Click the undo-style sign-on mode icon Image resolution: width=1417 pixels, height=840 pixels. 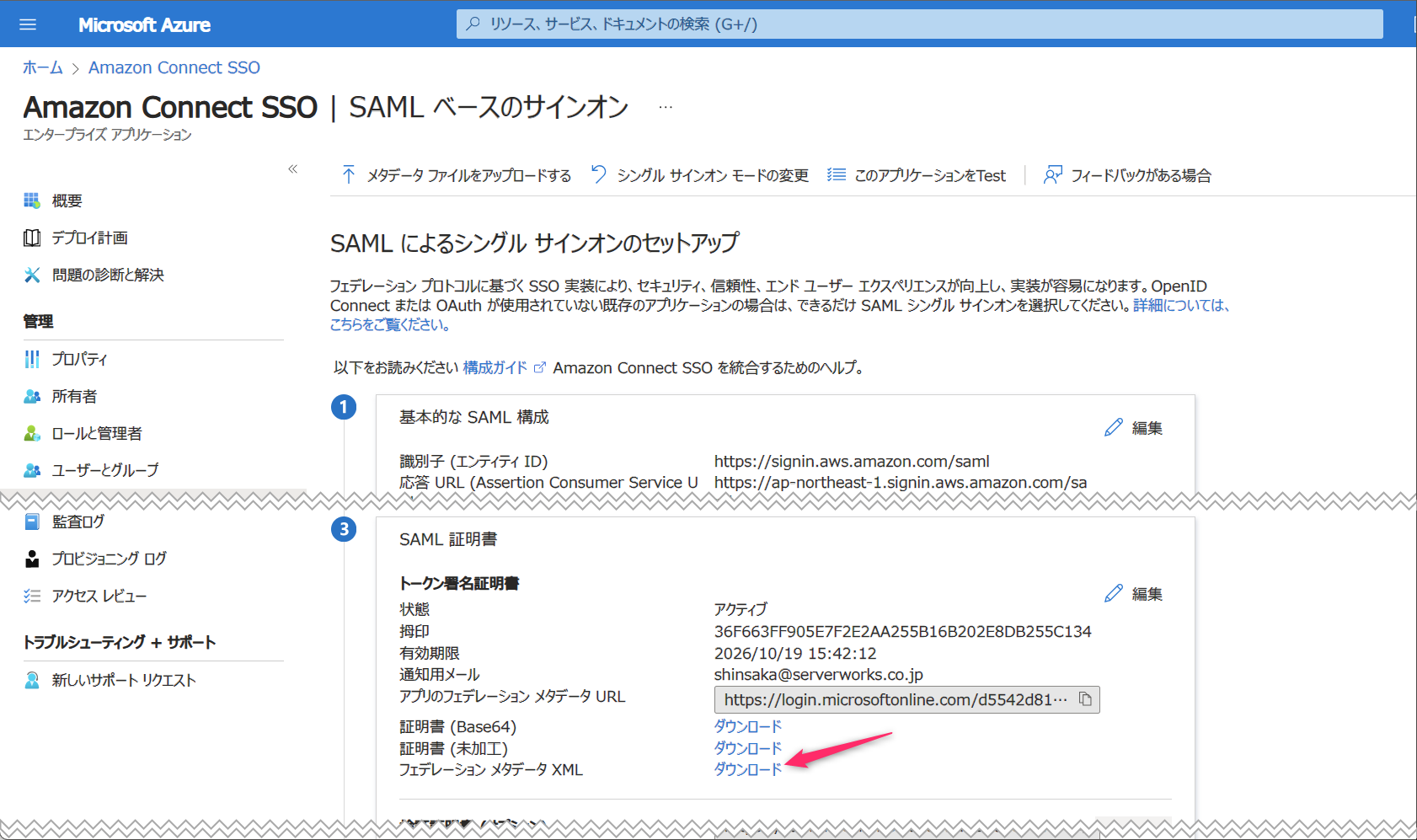coord(599,174)
